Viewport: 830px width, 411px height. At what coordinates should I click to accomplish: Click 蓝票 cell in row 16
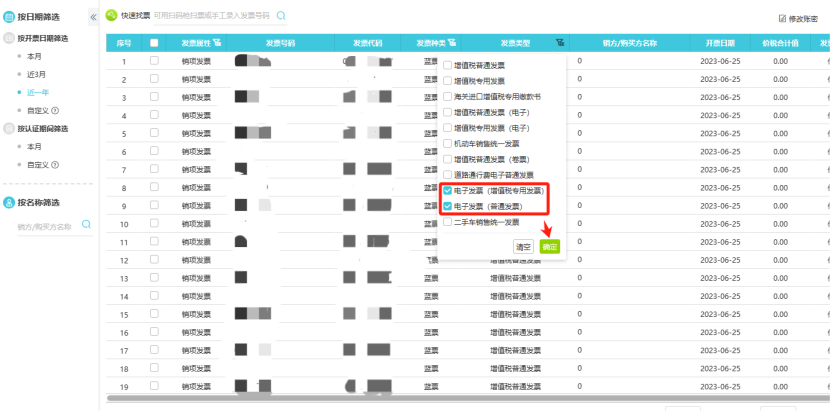click(431, 332)
